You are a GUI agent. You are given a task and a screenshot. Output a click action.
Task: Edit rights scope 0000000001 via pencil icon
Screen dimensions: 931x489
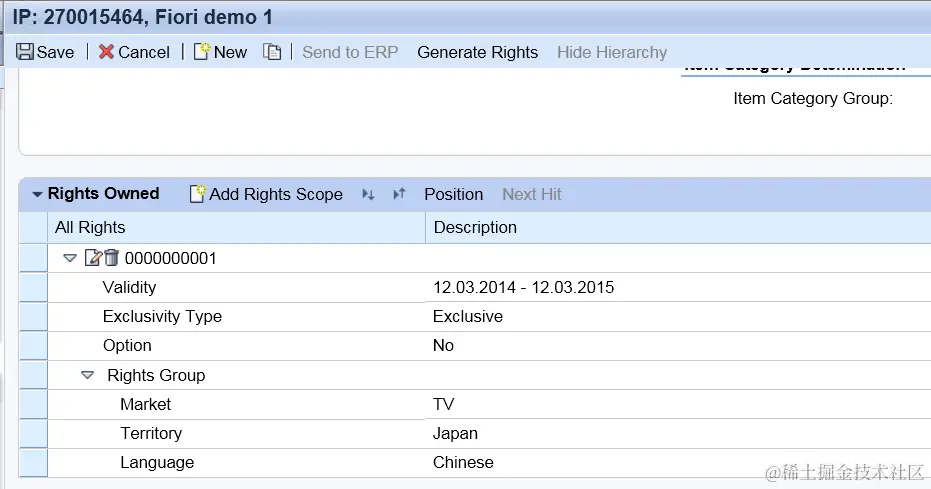93,258
